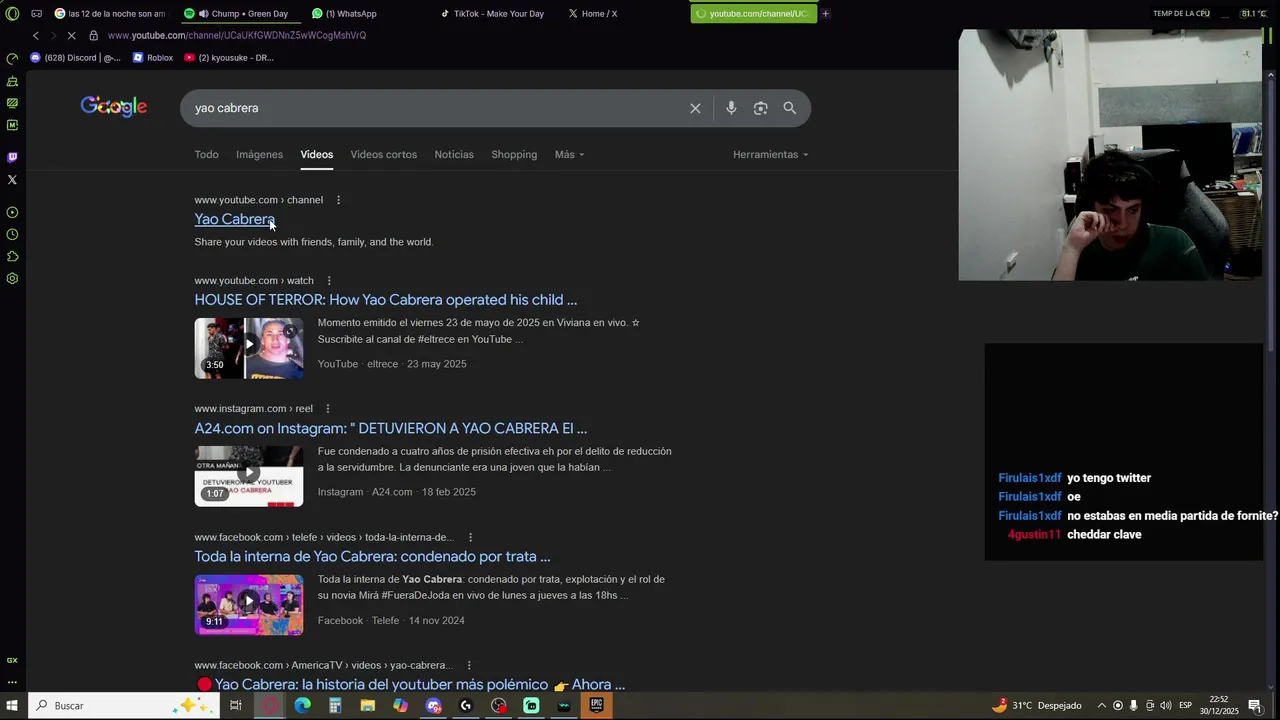The image size is (1280, 720).
Task: Open options for facebook.com AmericaTV result
Action: click(468, 666)
